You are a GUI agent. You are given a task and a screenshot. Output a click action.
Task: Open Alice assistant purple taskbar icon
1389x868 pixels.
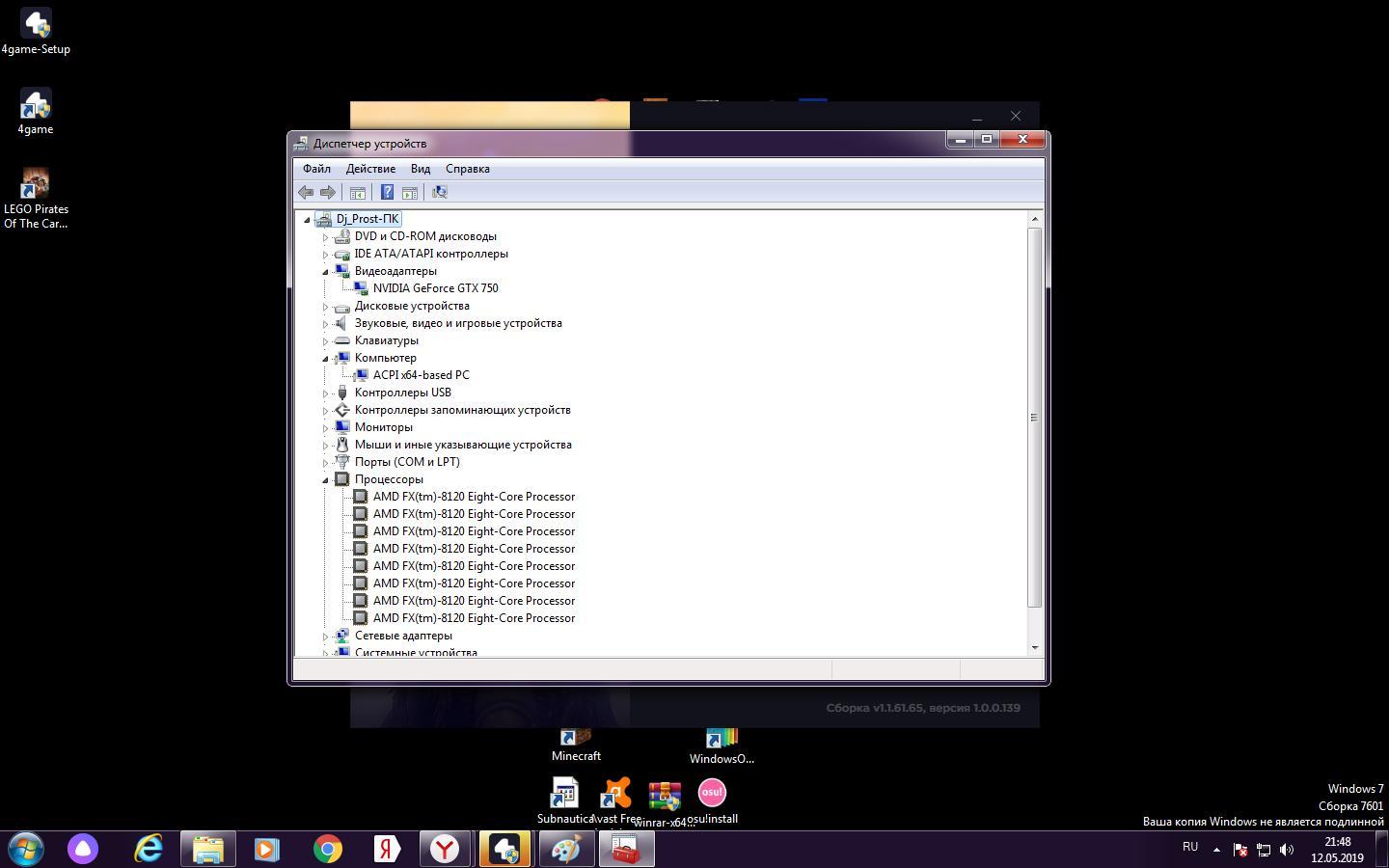point(83,850)
